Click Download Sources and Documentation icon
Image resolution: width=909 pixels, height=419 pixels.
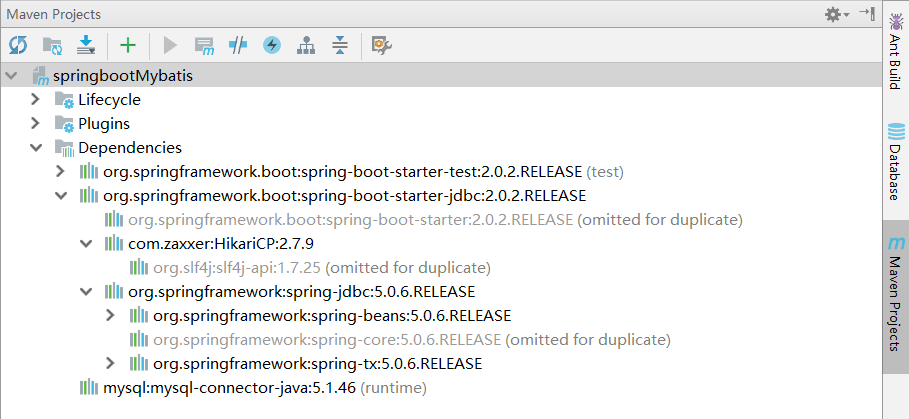click(86, 45)
